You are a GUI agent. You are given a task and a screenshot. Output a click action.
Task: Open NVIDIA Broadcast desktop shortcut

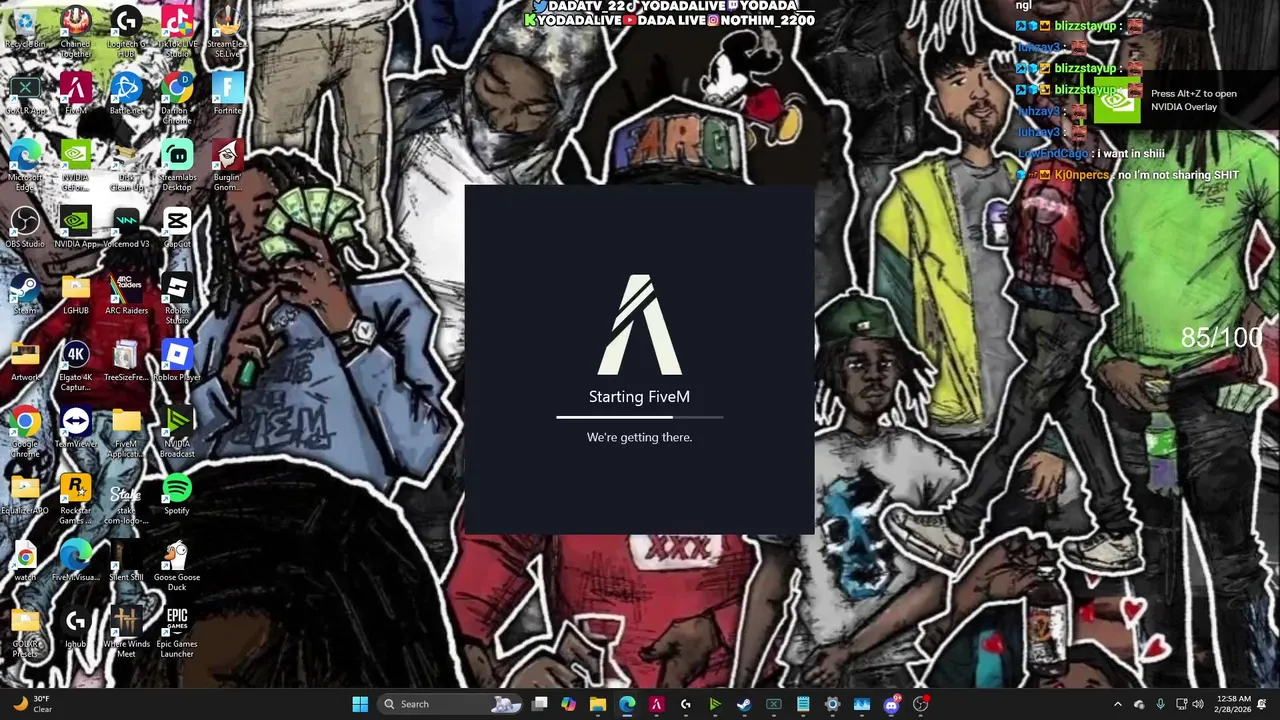[x=177, y=432]
